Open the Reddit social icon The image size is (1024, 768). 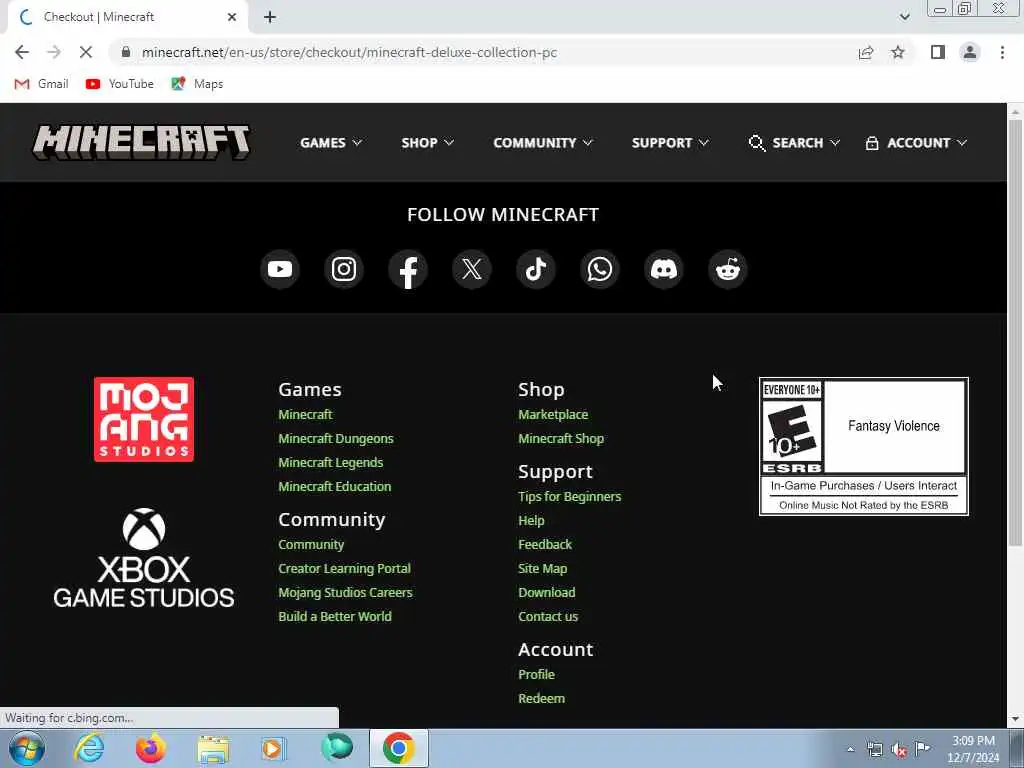tap(728, 269)
